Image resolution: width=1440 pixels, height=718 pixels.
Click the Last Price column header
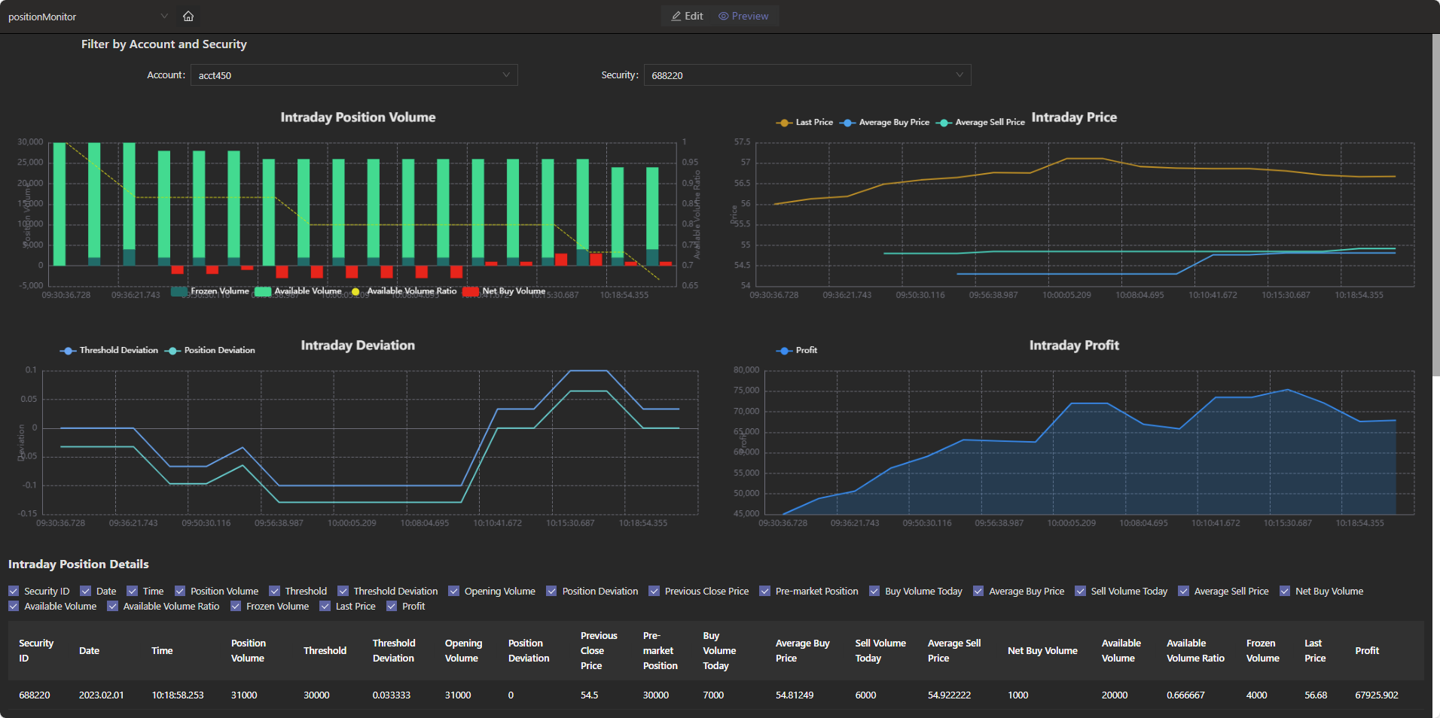coord(1315,651)
